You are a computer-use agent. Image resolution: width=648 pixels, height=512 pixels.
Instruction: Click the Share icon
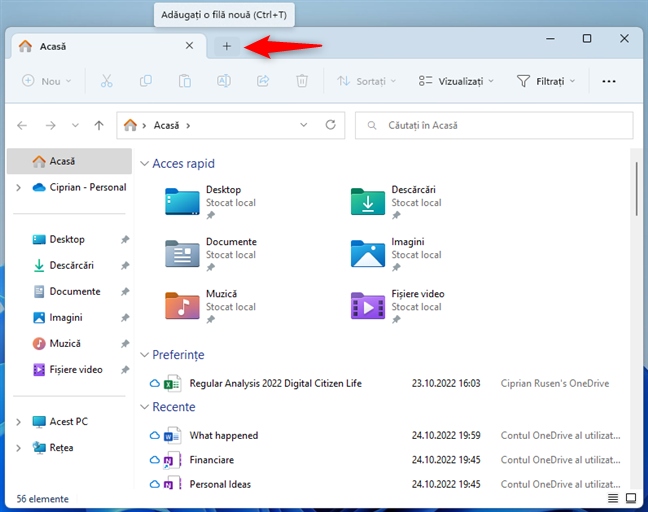pos(263,81)
